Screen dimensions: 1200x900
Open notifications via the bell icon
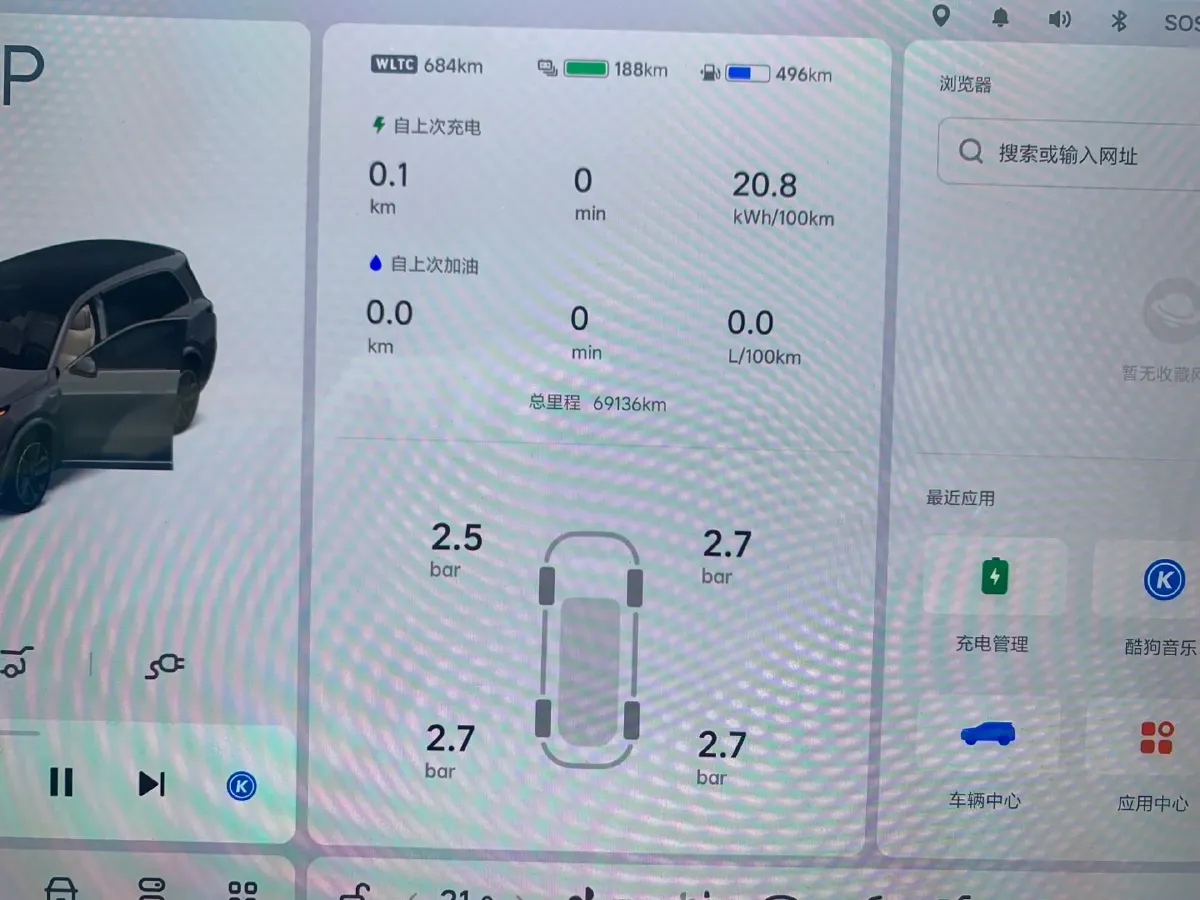coord(1000,18)
